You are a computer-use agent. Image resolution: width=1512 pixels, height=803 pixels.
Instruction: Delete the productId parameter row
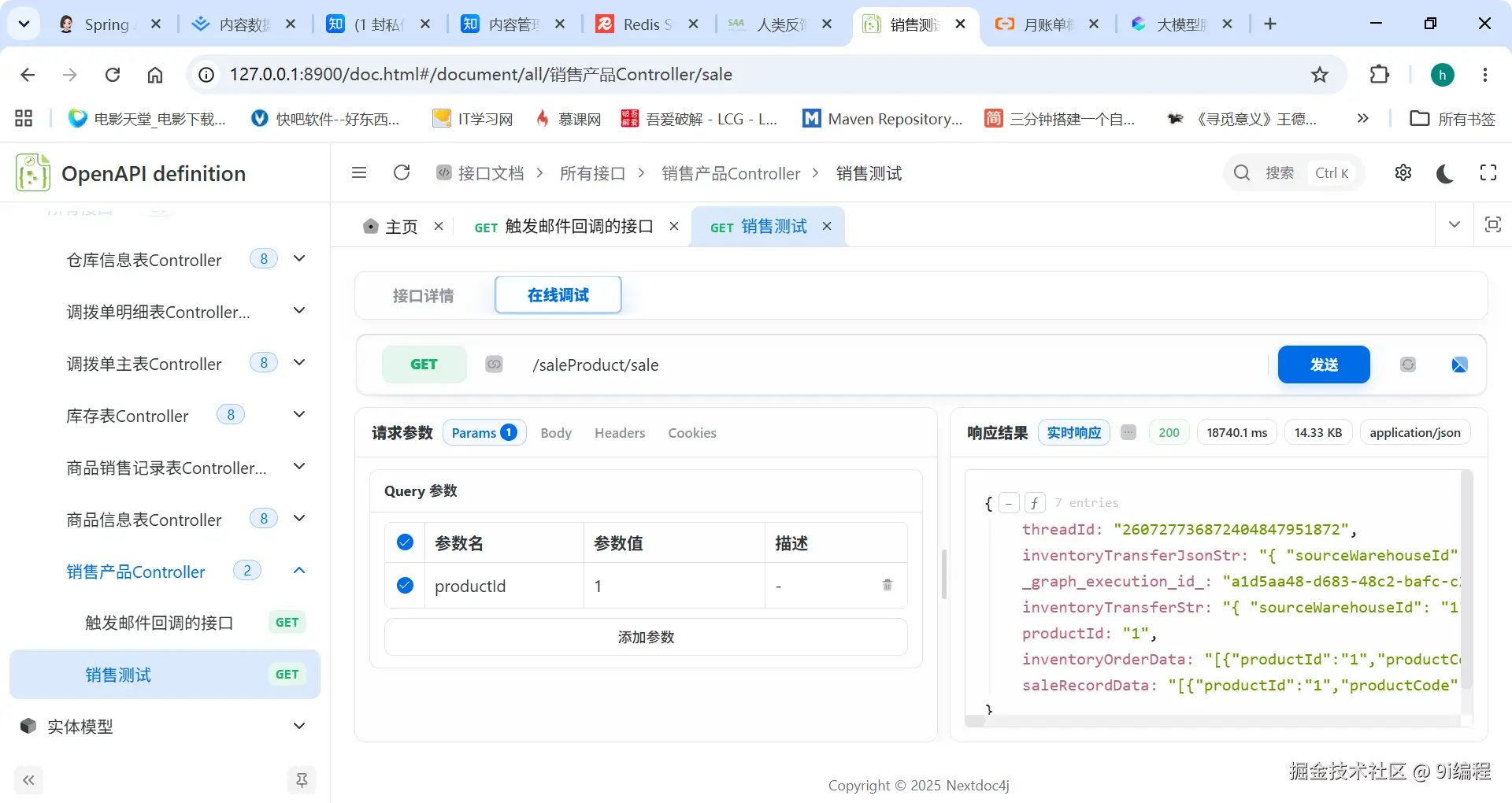click(888, 585)
